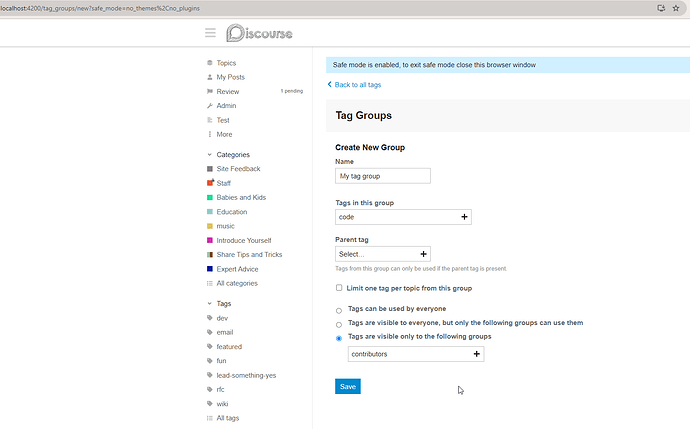
Task: Check Limit one tag per topic checkbox
Action: coord(339,288)
